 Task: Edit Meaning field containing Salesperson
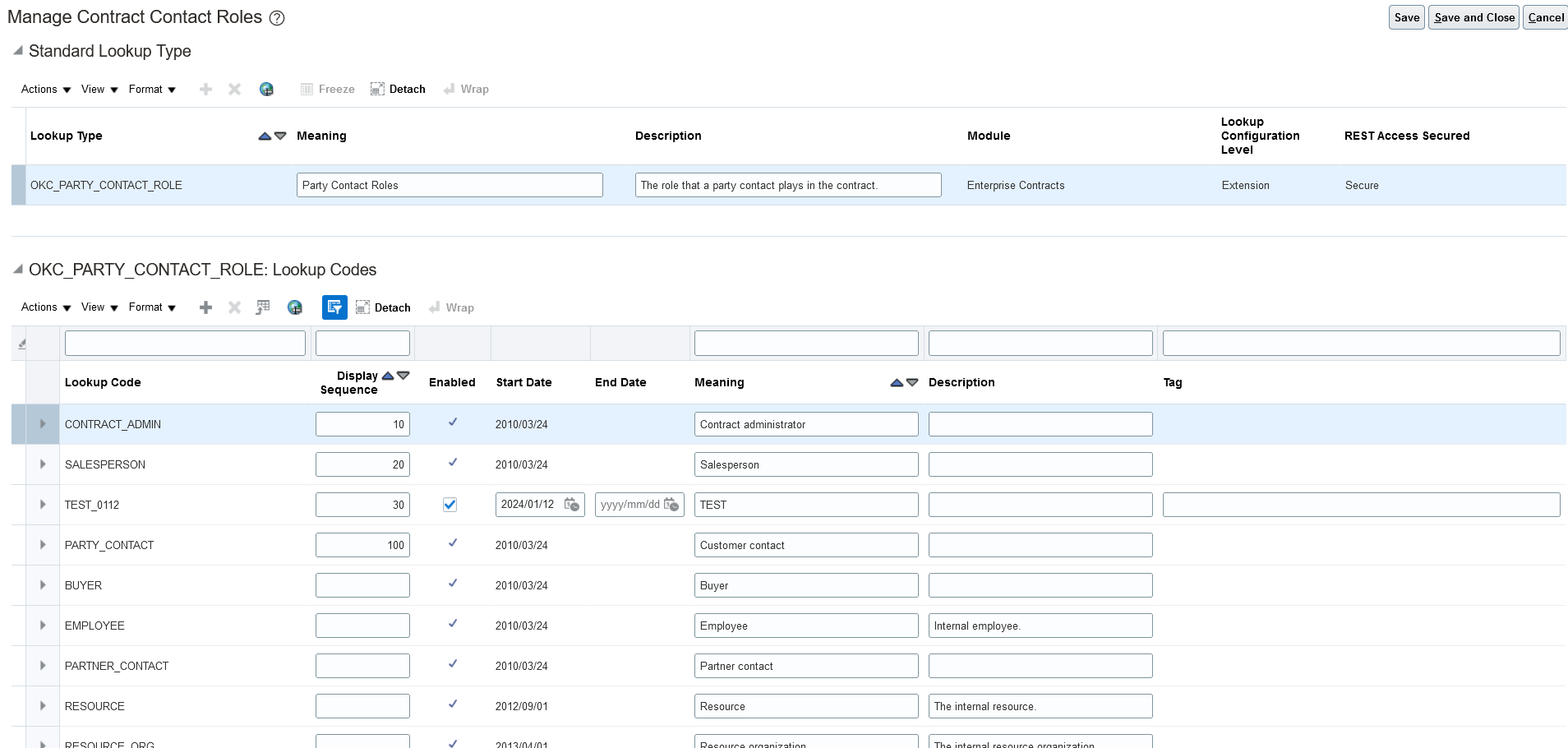click(806, 464)
